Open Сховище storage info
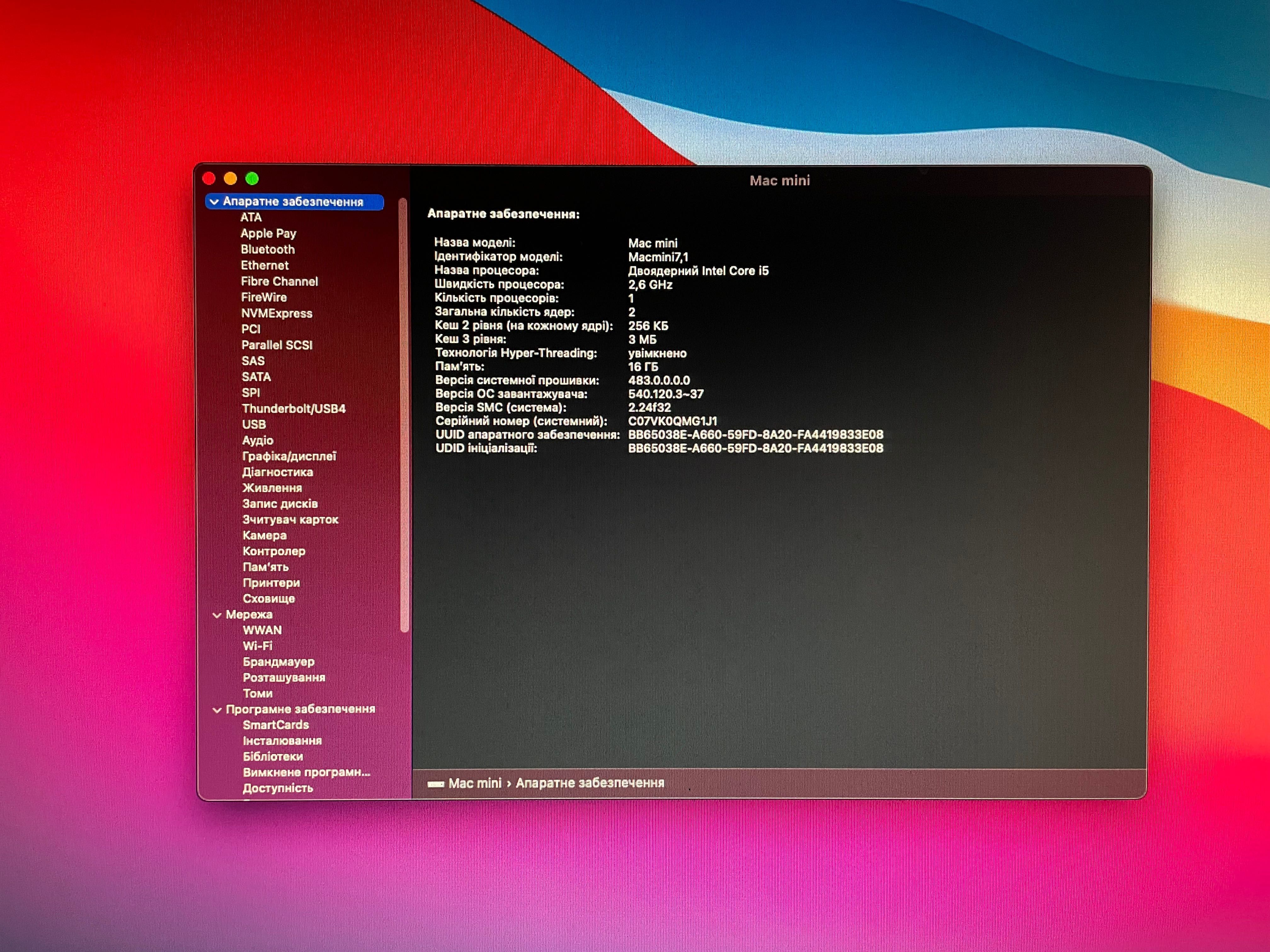This screenshot has width=1270, height=952. click(269, 599)
